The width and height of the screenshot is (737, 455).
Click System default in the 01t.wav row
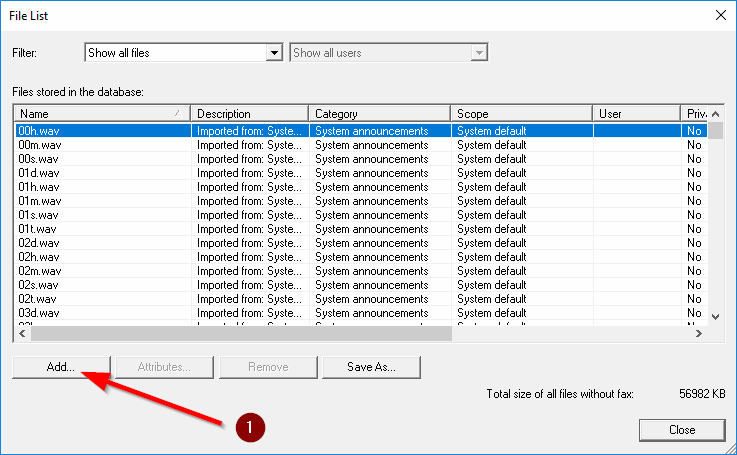(x=492, y=229)
